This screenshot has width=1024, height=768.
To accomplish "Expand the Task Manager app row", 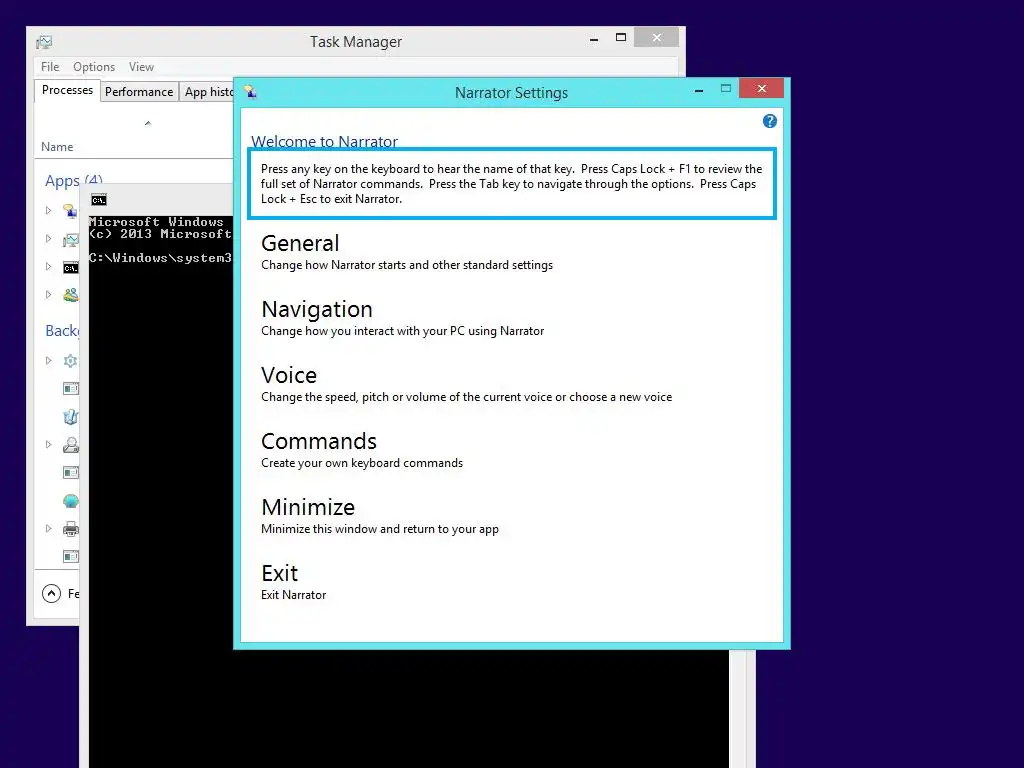I will tap(48, 238).
